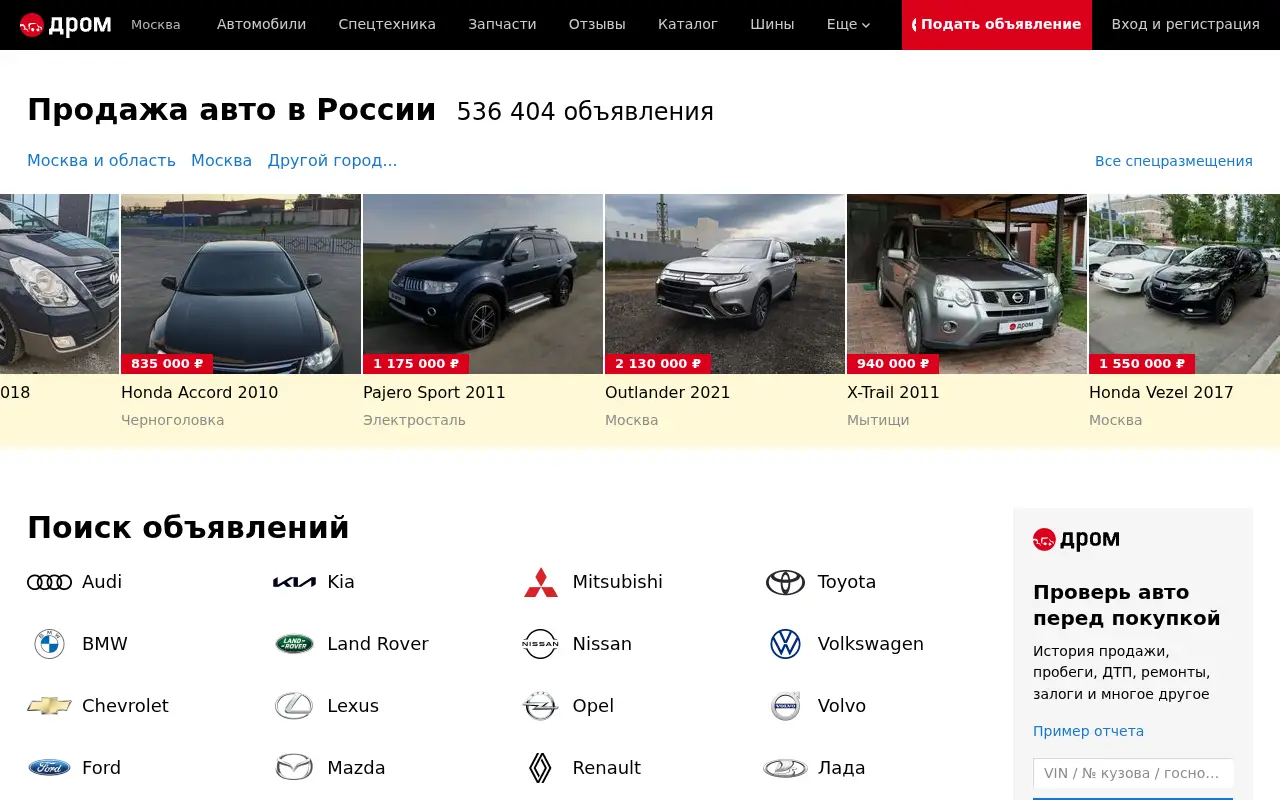Click the Outlander 2021 listing title

(668, 392)
